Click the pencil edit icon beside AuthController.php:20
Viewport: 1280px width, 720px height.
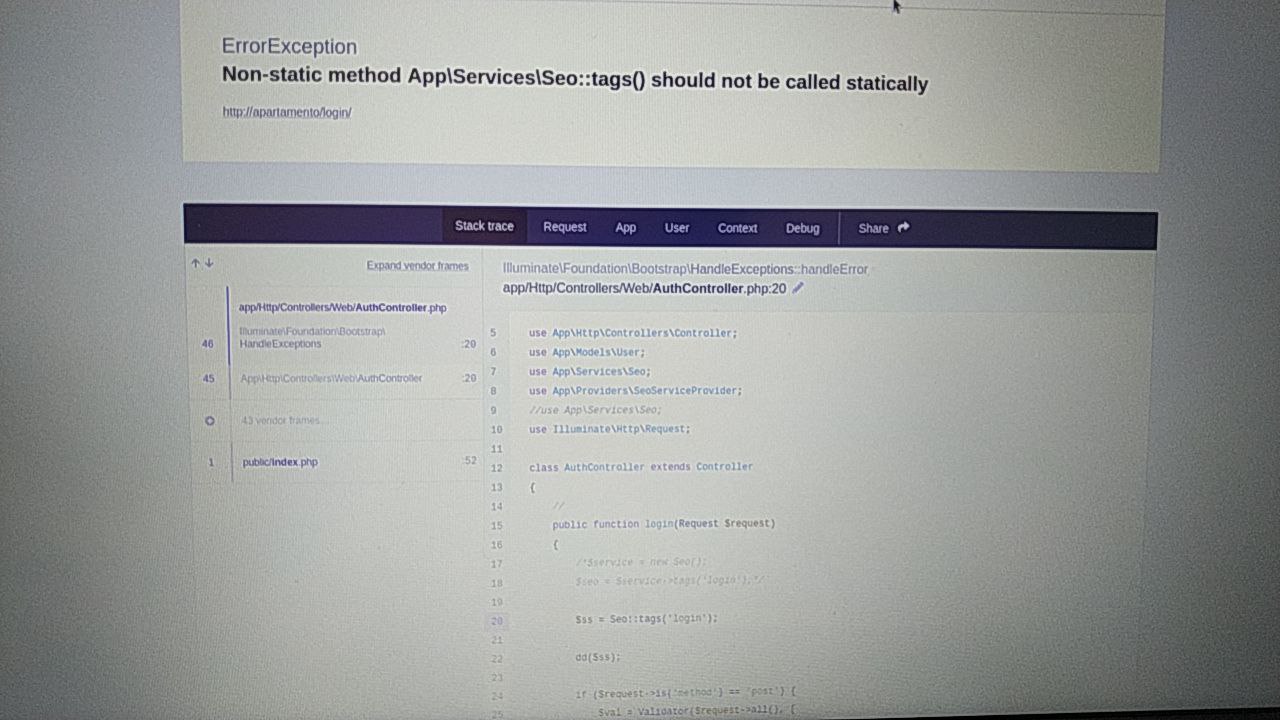click(798, 288)
